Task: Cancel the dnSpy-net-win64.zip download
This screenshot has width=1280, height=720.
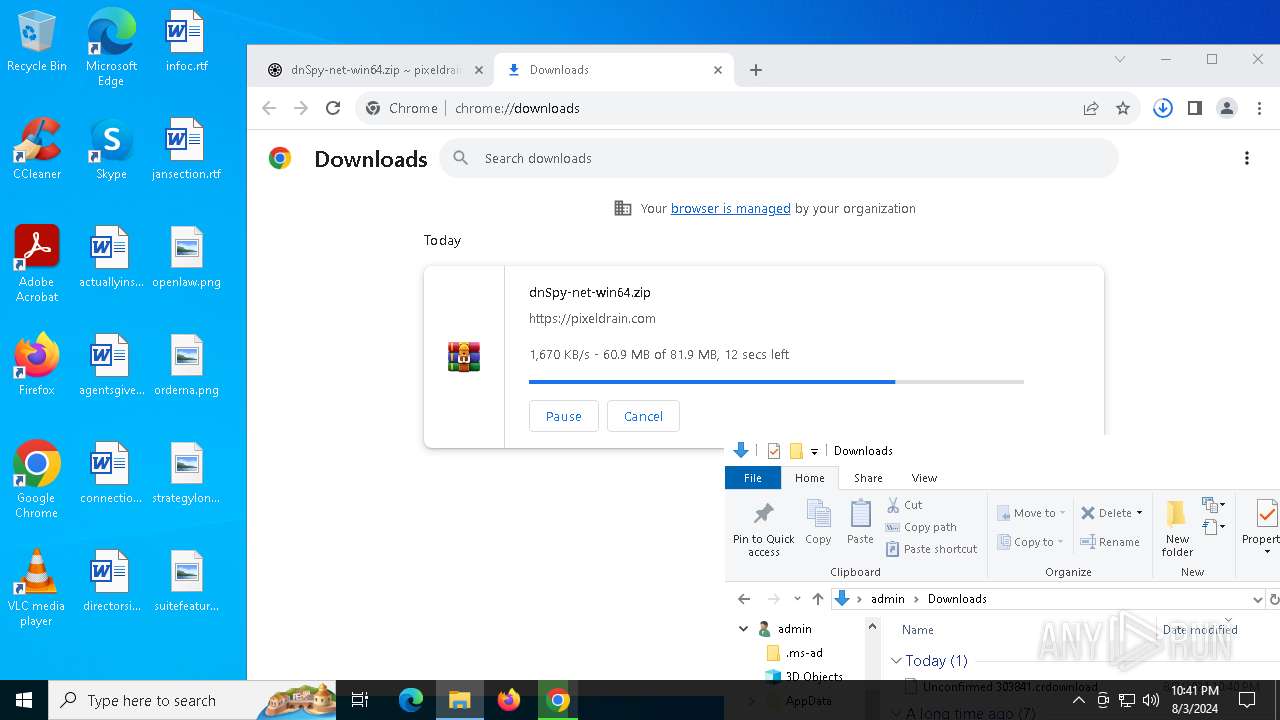Action: coord(643,416)
